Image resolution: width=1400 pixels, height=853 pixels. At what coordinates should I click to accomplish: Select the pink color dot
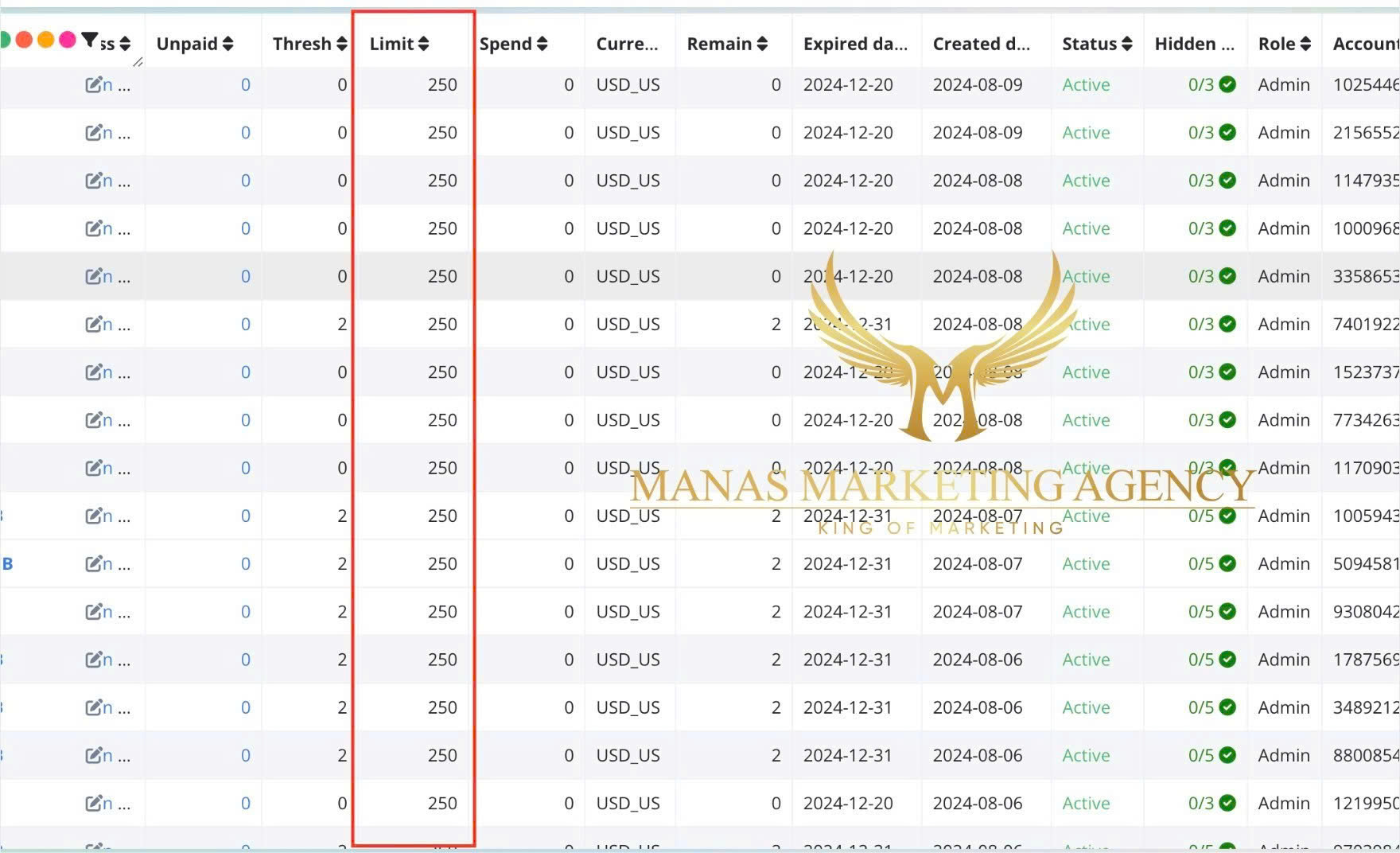68,40
